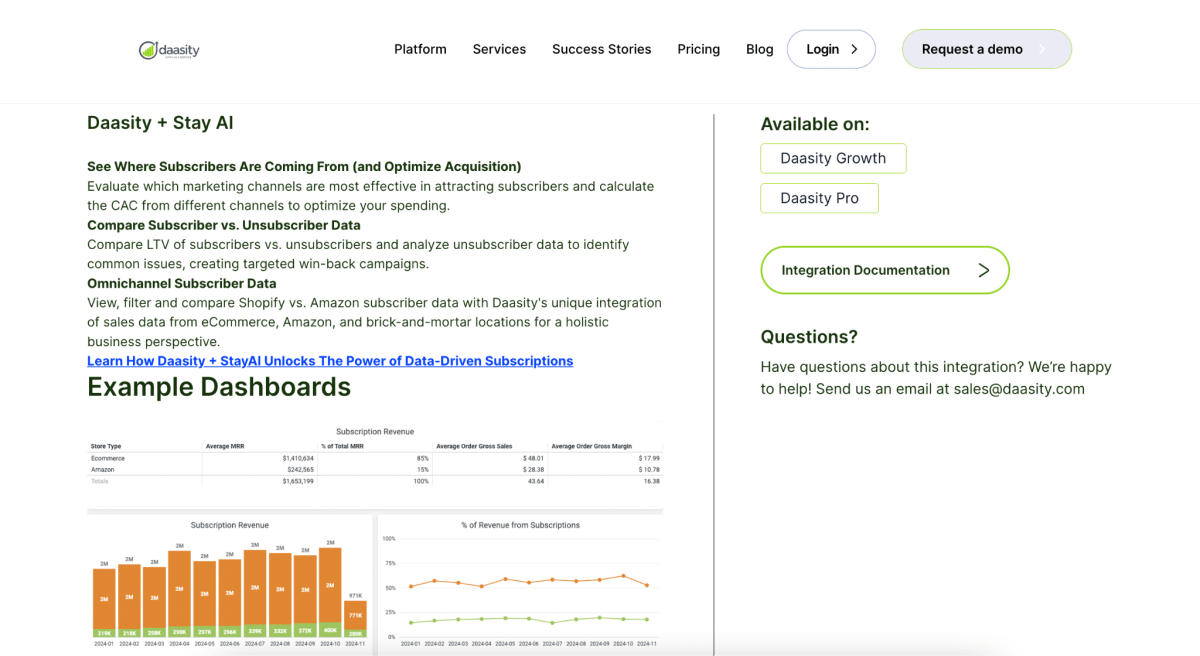
Task: Select the Daasity Pro plan tag
Action: (819, 198)
